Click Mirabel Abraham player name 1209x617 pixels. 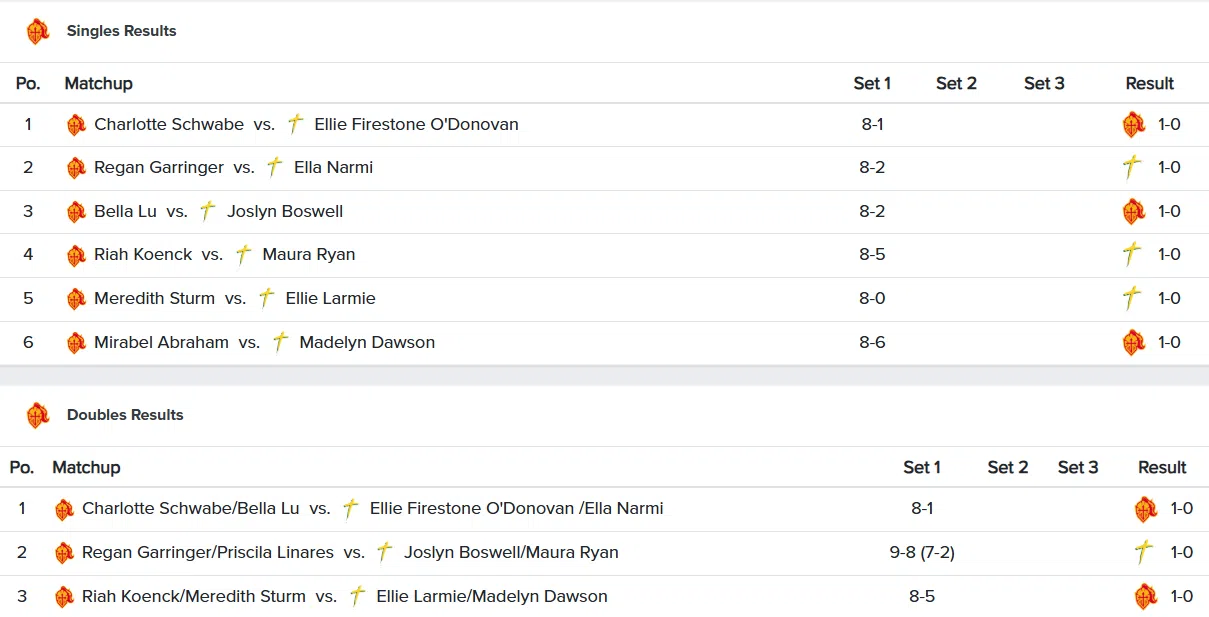tap(161, 342)
